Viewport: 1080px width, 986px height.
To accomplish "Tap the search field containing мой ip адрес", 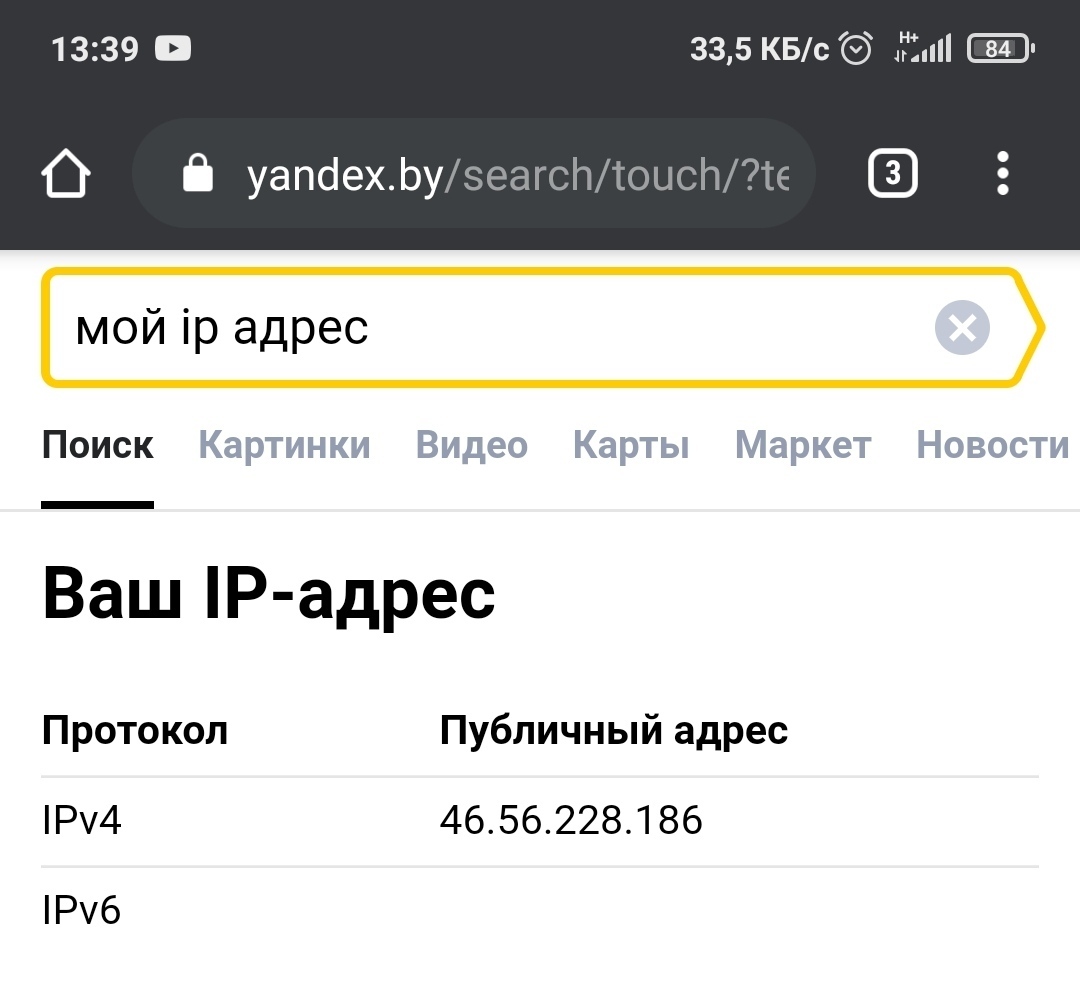I will pos(480,327).
